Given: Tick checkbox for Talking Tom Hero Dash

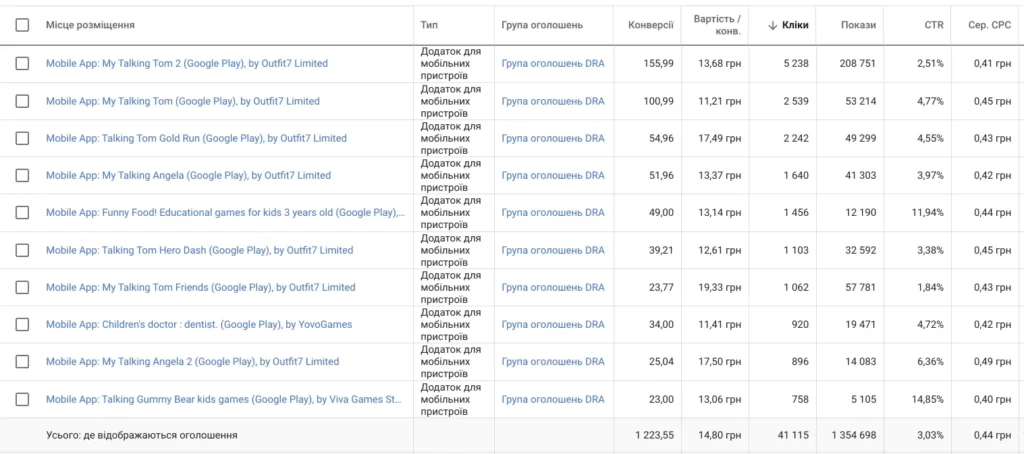Looking at the screenshot, I should (22, 250).
